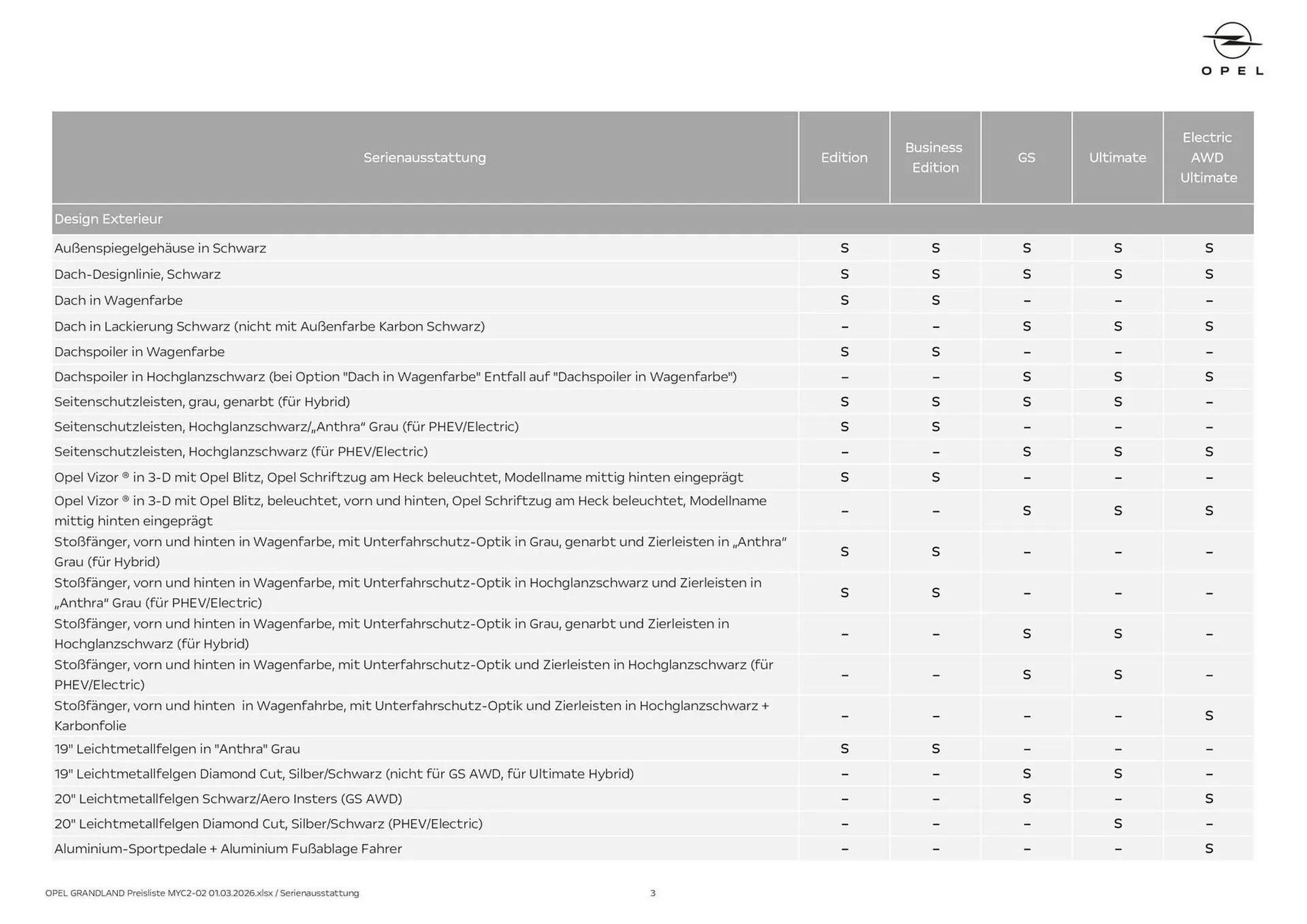Click the 19" Leichtmetallfelgen in Anthra Grau row
This screenshot has width=1307, height=924.
pyautogui.click(x=177, y=749)
